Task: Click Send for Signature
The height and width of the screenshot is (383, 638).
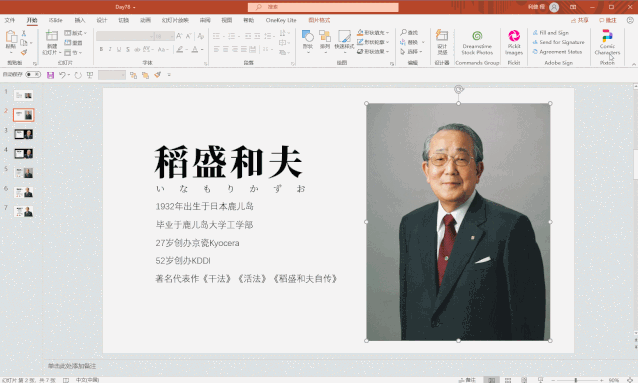Action: point(558,42)
